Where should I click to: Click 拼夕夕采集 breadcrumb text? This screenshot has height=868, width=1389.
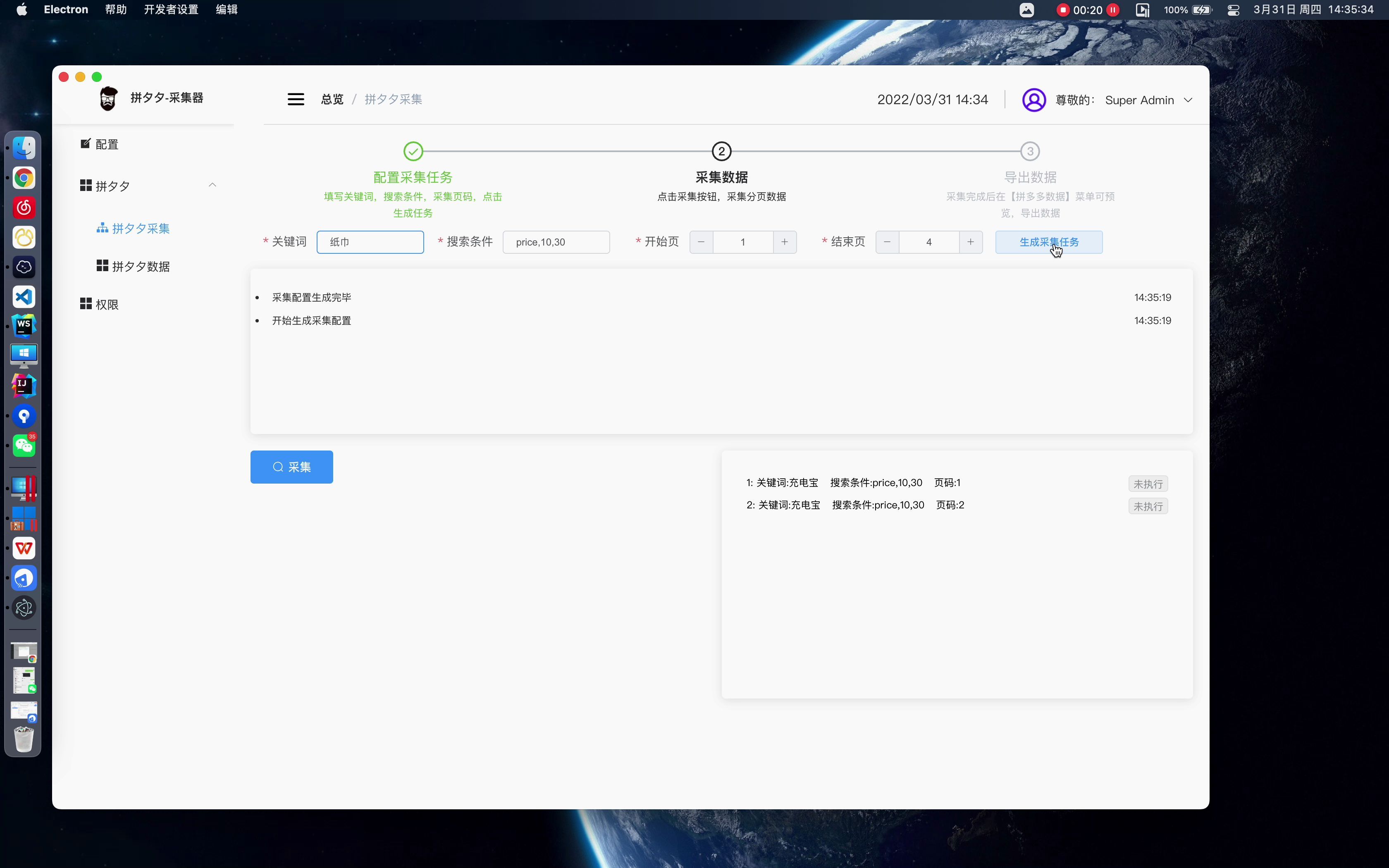(x=393, y=99)
